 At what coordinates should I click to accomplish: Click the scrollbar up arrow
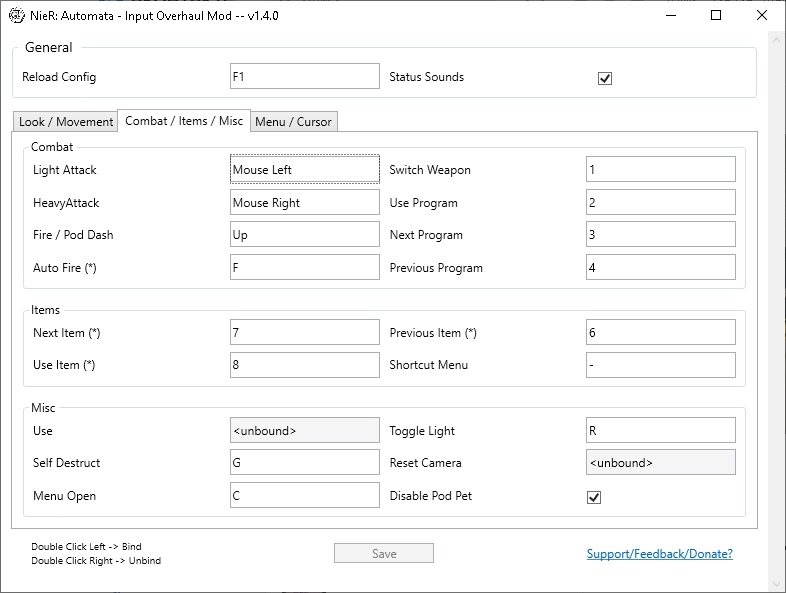coord(777,40)
